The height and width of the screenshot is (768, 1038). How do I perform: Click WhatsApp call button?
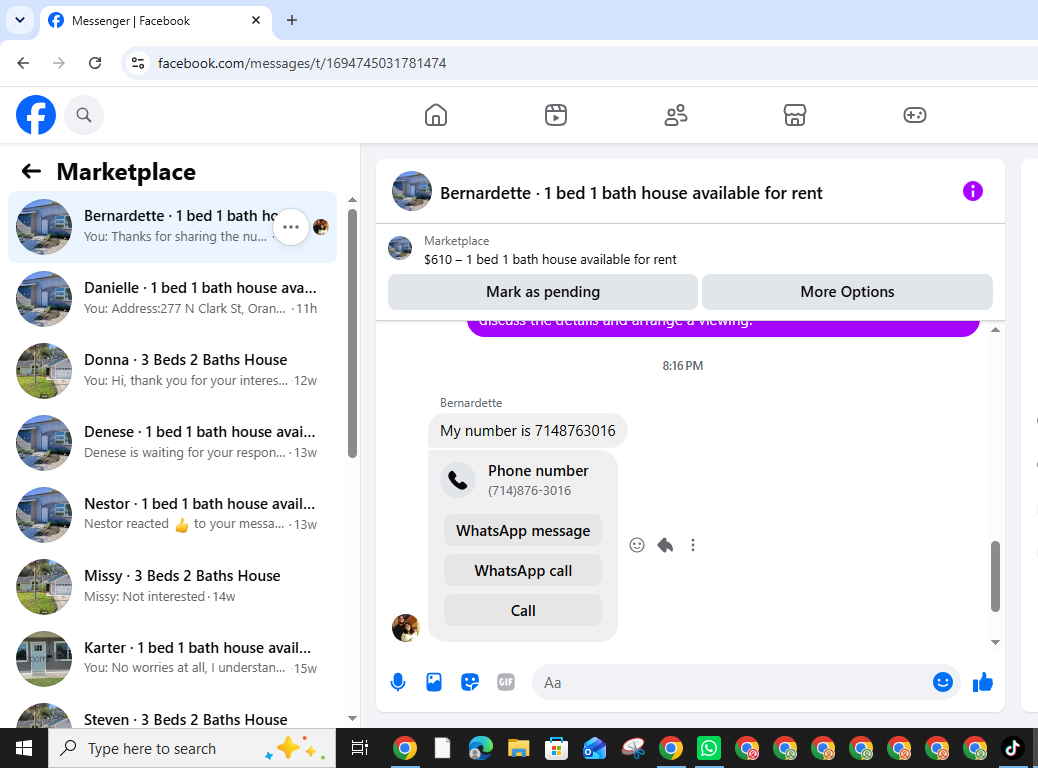[x=523, y=571]
